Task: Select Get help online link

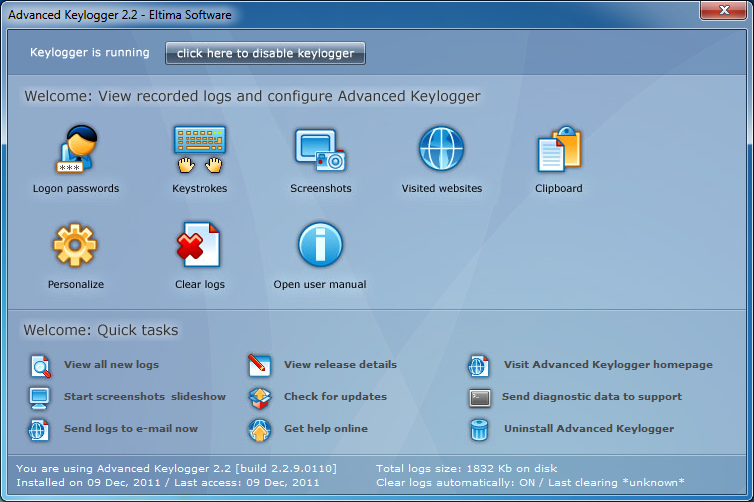Action: click(325, 429)
